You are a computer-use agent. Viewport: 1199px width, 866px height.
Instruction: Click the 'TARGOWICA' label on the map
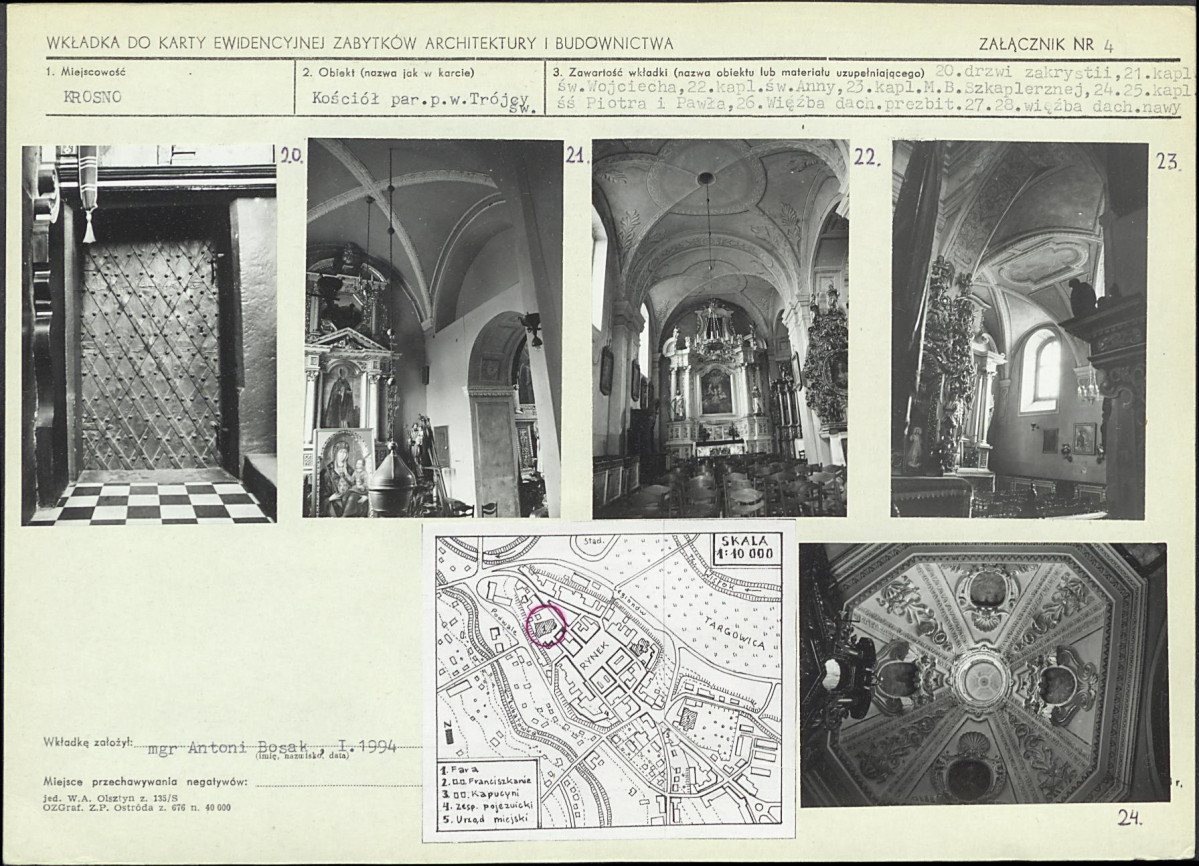tap(735, 633)
